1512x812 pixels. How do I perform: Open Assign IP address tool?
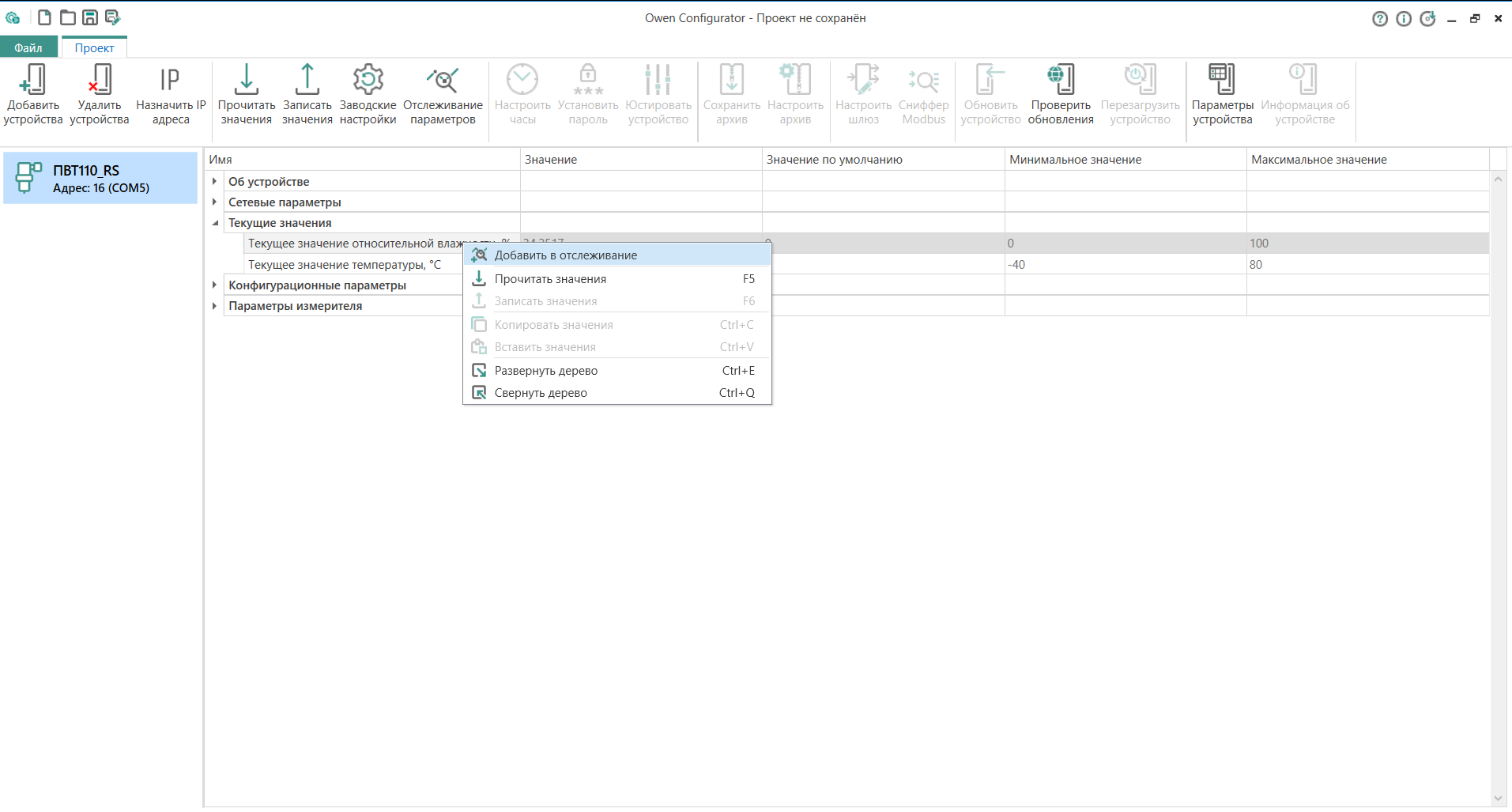(170, 80)
